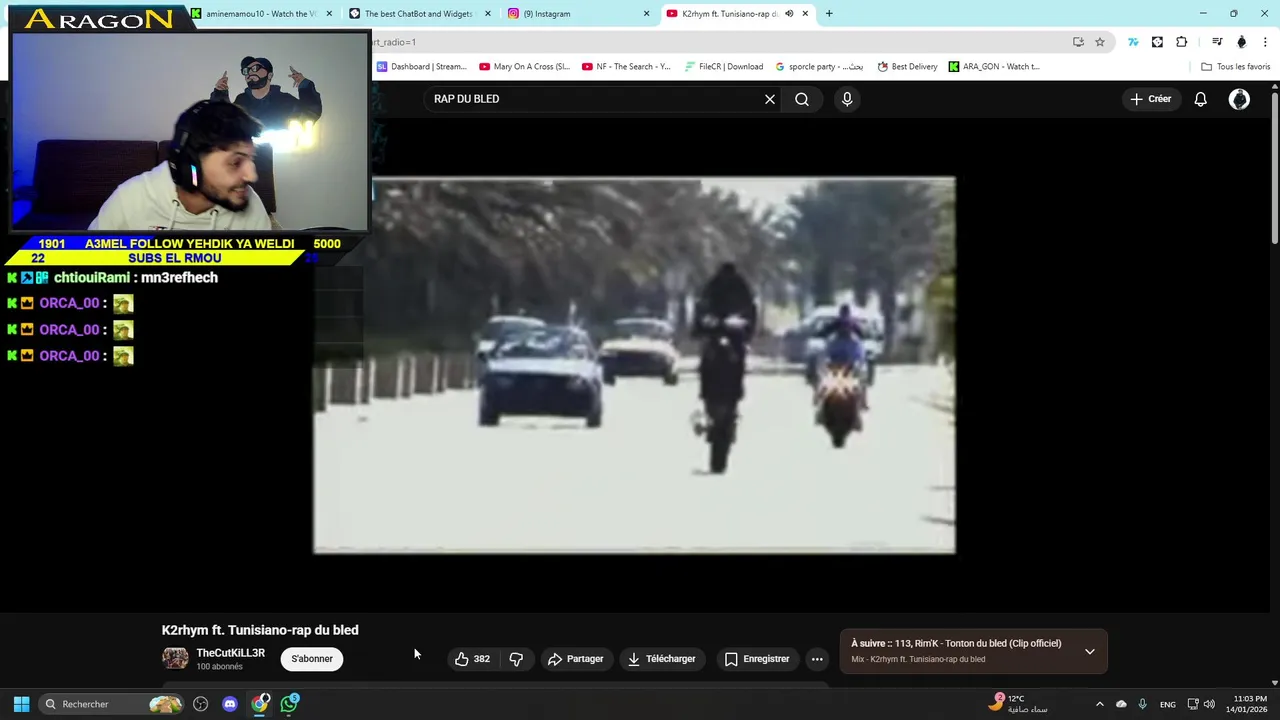The width and height of the screenshot is (1280, 720).
Task: Click the playing video frame
Action: click(x=634, y=365)
